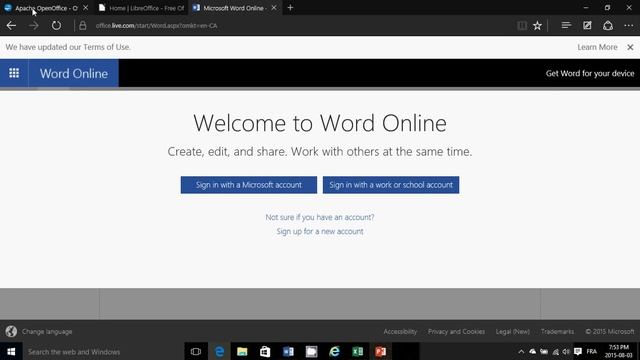Open taskbar clock showing 7:53 PM
The width and height of the screenshot is (640, 360).
pyautogui.click(x=618, y=351)
